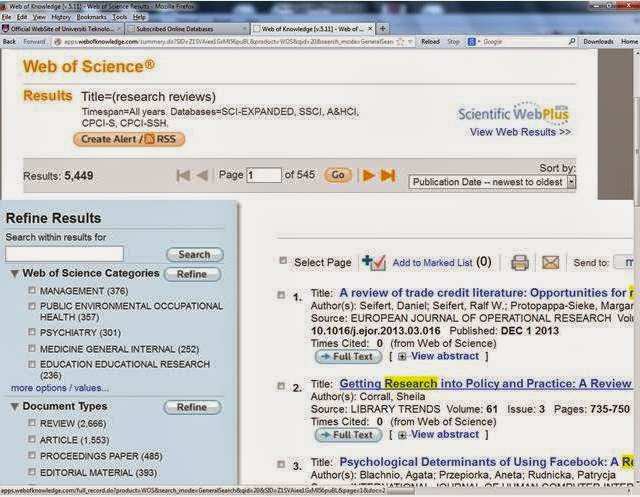Click the printer icon
This screenshot has height=497, width=640.
pyautogui.click(x=520, y=262)
